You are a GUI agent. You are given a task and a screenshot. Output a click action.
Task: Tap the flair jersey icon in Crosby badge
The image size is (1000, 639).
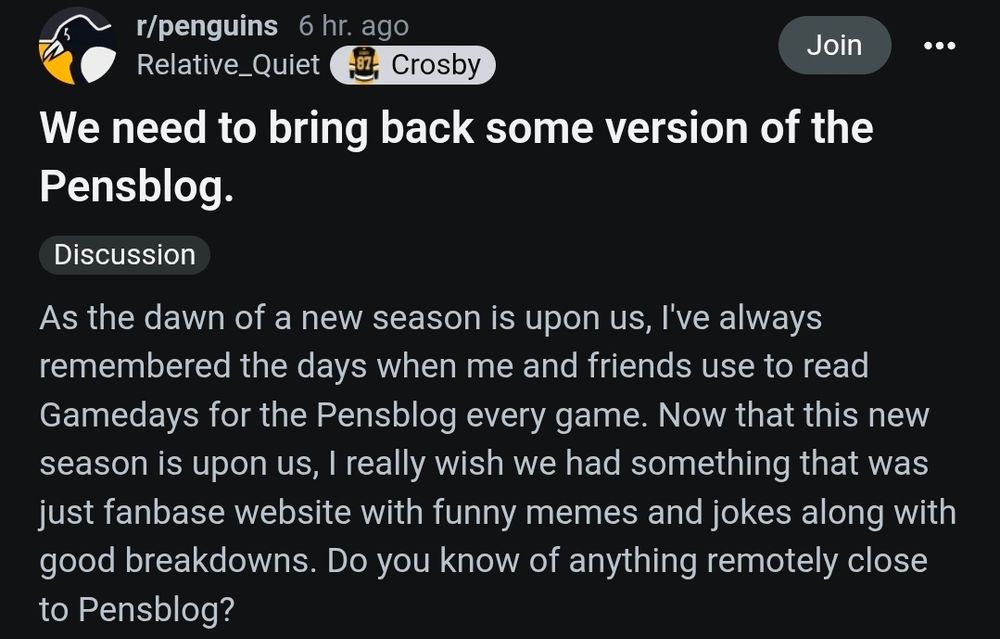[365, 64]
